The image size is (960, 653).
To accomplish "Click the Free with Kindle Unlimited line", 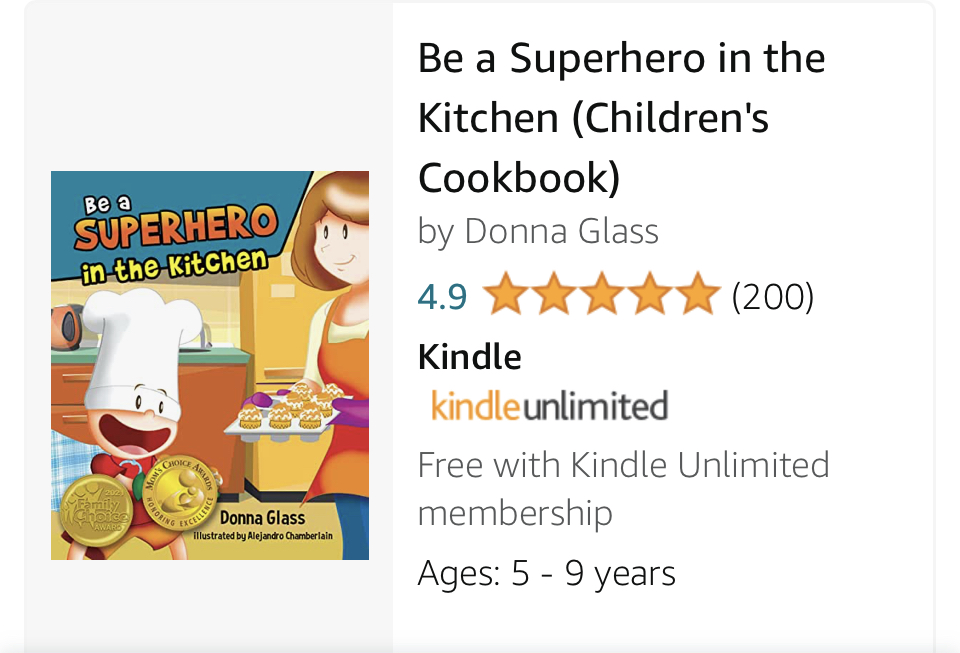I will pyautogui.click(x=623, y=464).
